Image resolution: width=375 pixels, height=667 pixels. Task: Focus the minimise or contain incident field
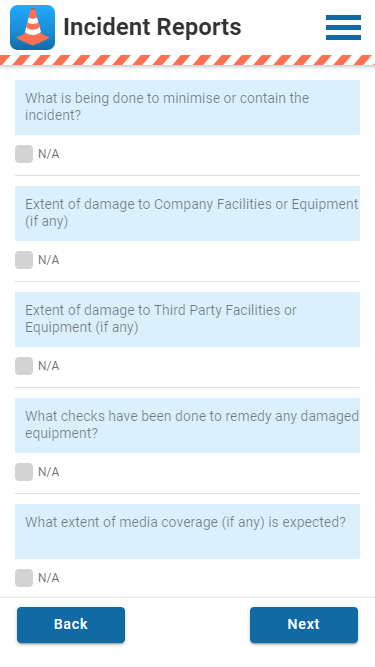[188, 107]
